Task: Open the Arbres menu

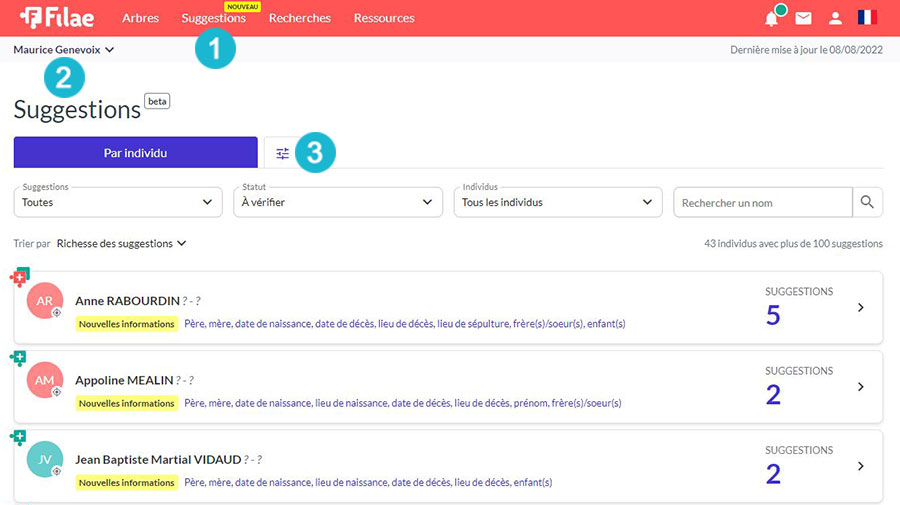Action: point(140,18)
